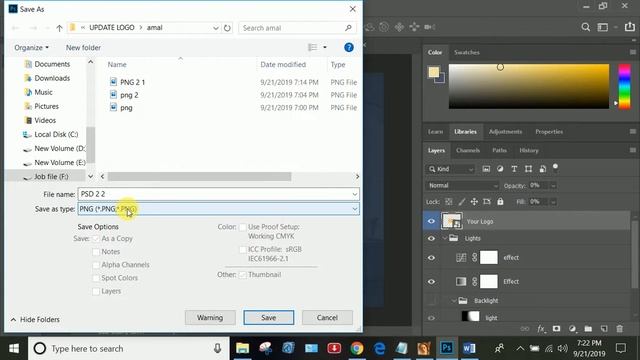Open Chrome from the taskbar
This screenshot has height=360, width=640.
pos(356,348)
